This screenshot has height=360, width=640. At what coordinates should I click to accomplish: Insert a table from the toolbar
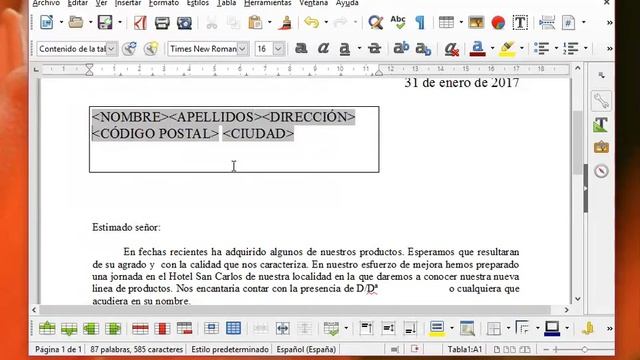[x=446, y=22]
